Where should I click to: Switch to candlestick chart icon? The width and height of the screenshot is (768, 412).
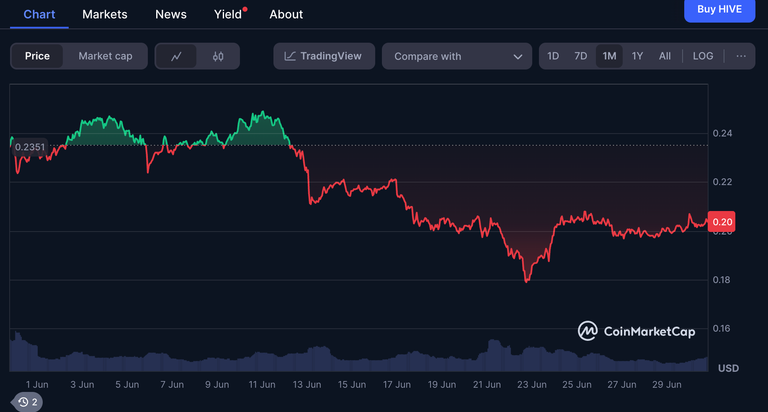(x=218, y=56)
